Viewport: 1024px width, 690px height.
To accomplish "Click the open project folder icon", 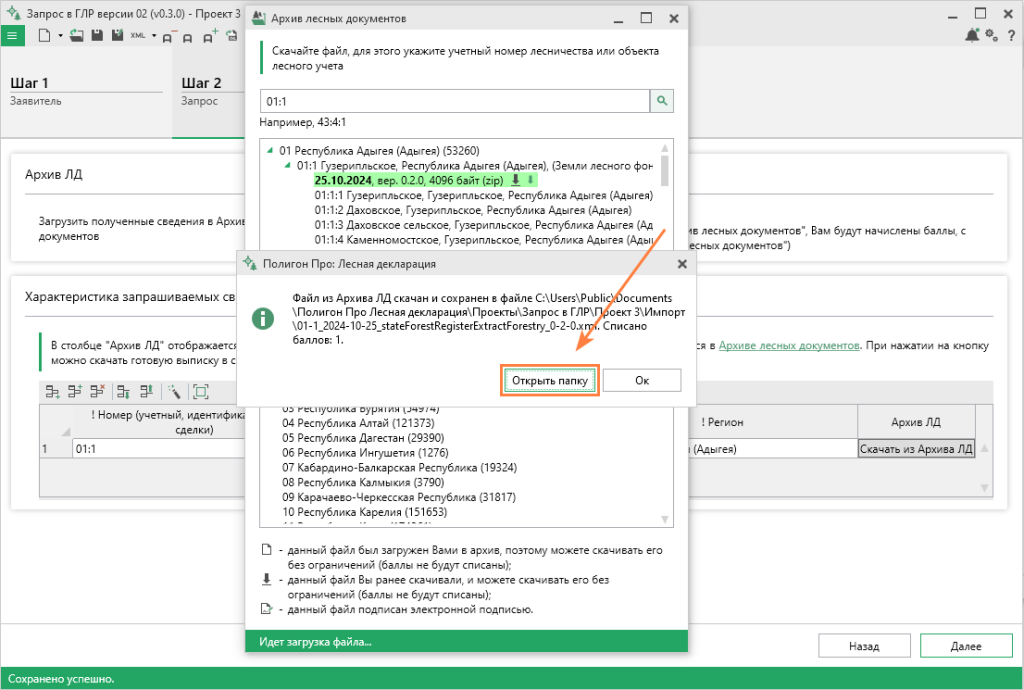I will click(x=77, y=35).
